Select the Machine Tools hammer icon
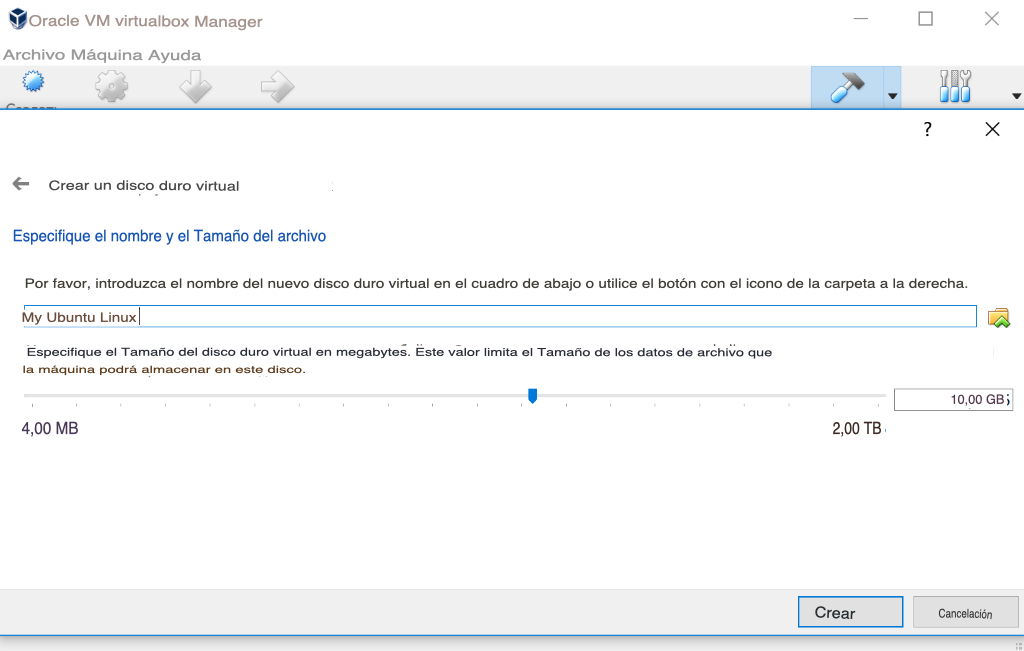 (847, 87)
